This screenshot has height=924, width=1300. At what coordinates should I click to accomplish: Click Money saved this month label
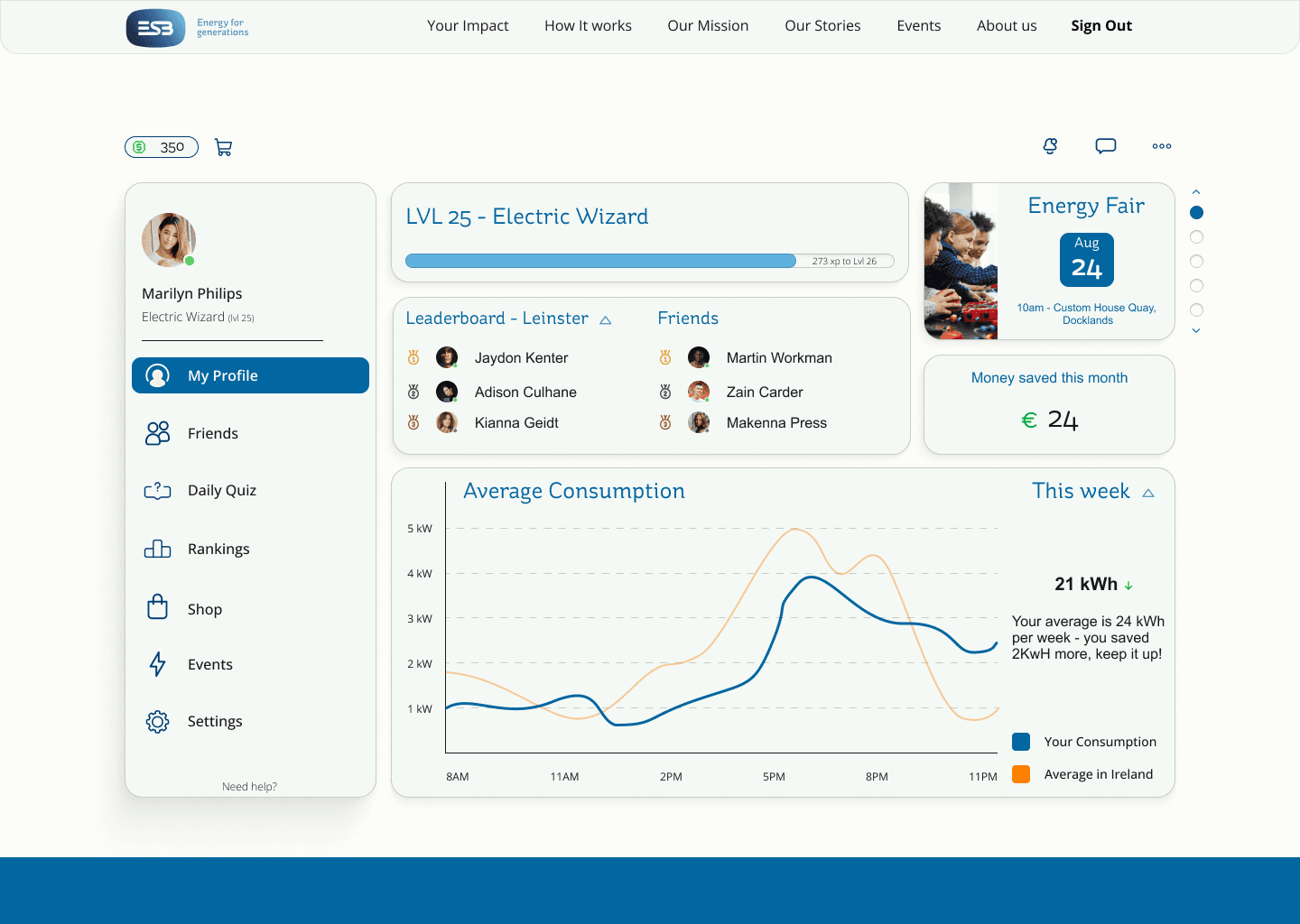[x=1049, y=378]
